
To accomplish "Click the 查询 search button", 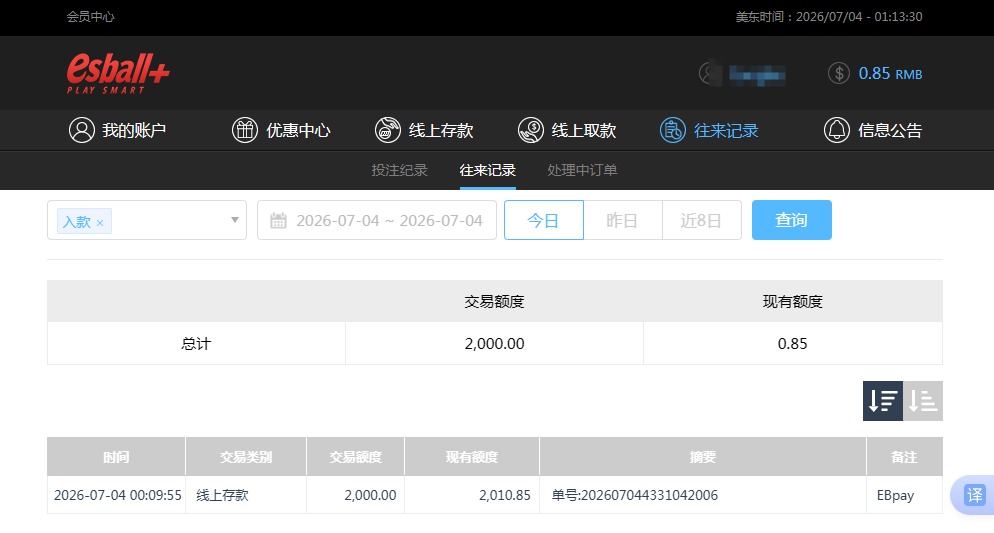I will 792,220.
